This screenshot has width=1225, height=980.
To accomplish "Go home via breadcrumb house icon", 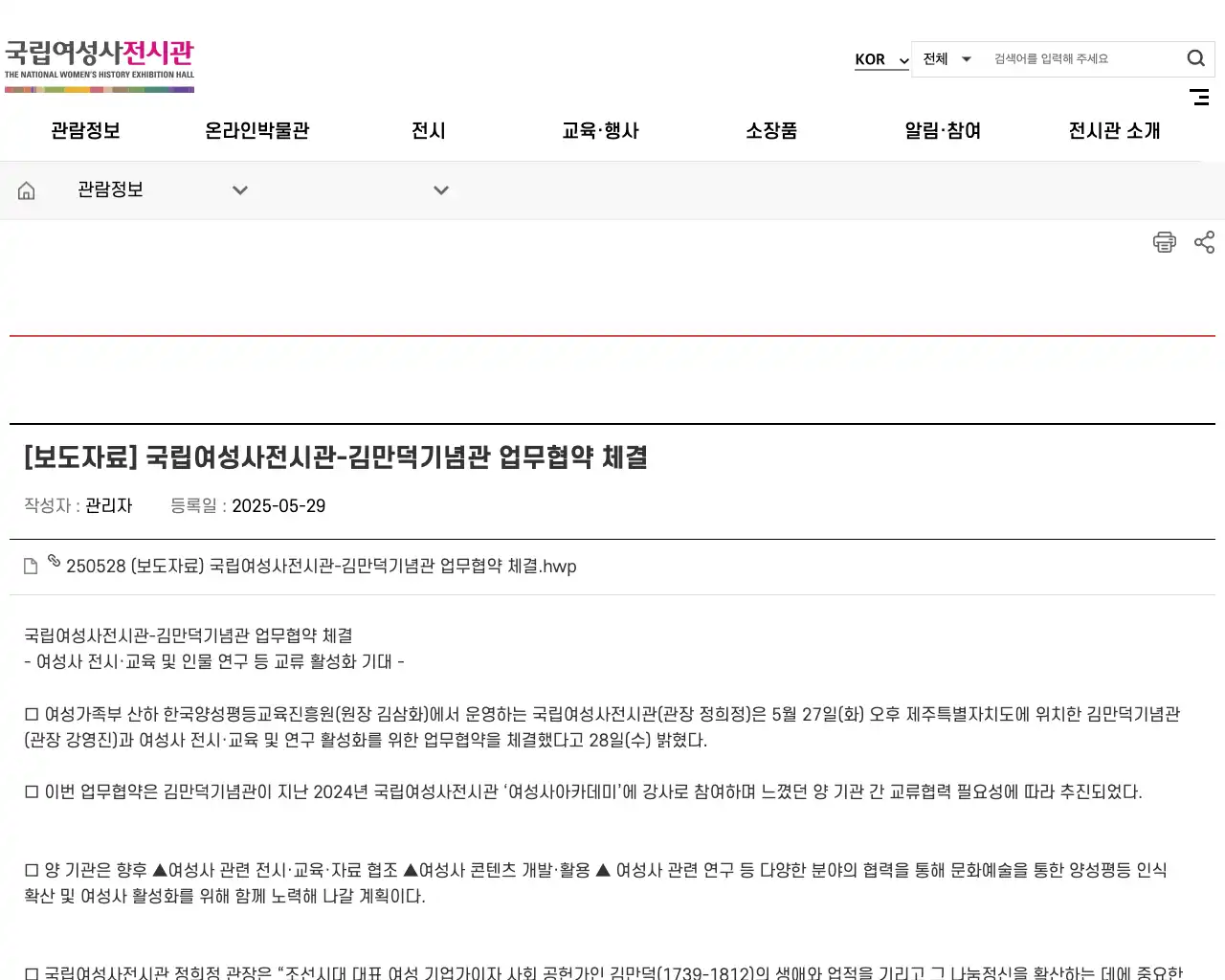I will pos(27,190).
